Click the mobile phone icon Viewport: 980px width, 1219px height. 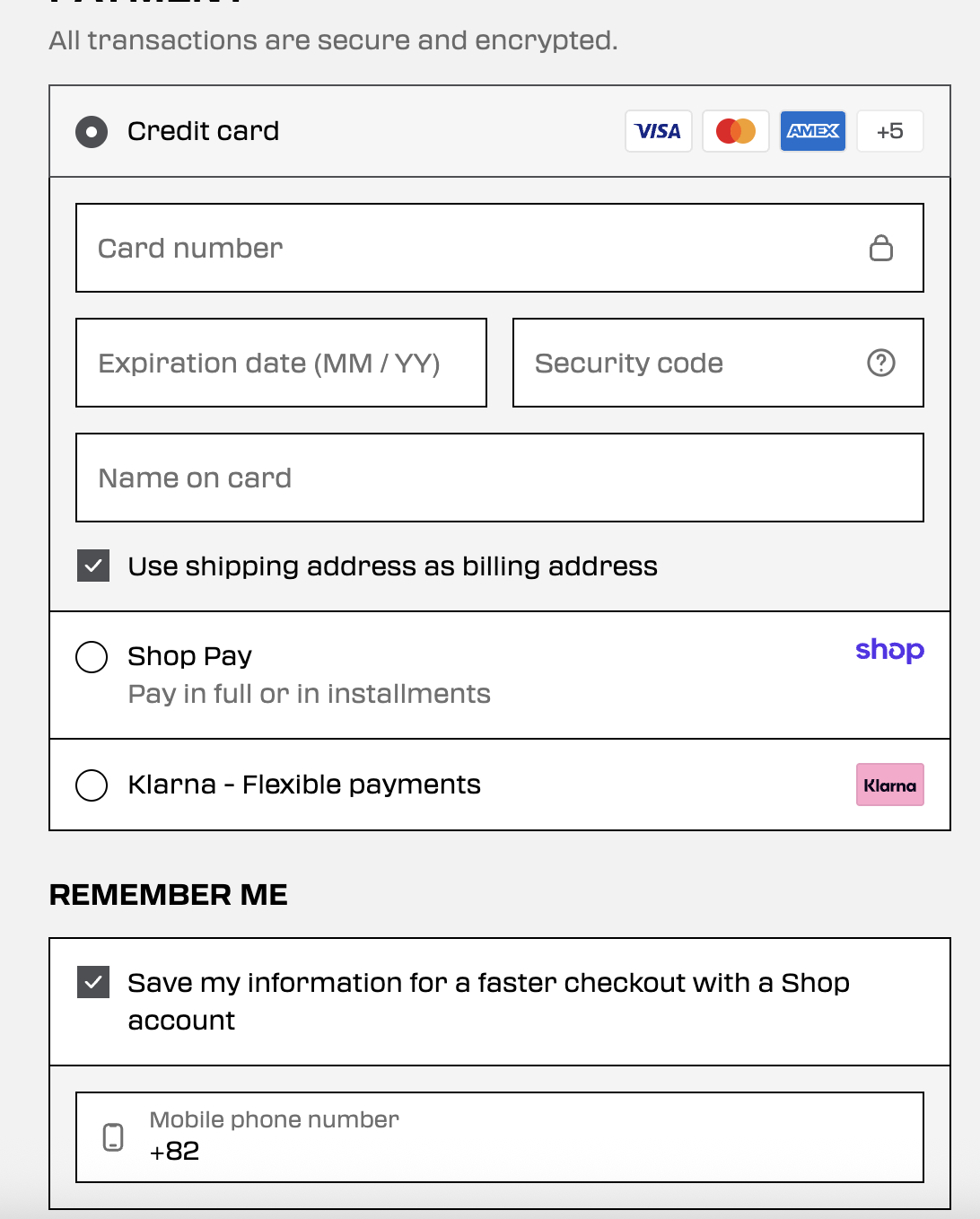113,1137
